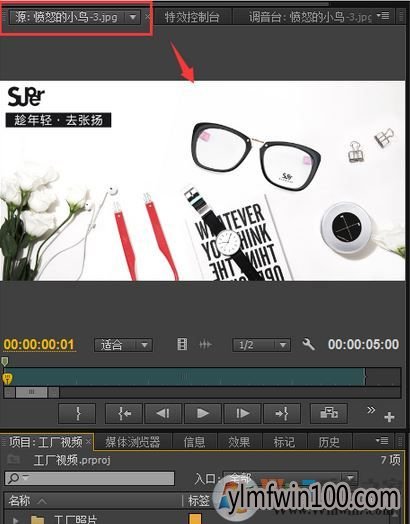Select the 项目: 工厂视频 tab
Image resolution: width=410 pixels, height=524 pixels.
[46, 442]
